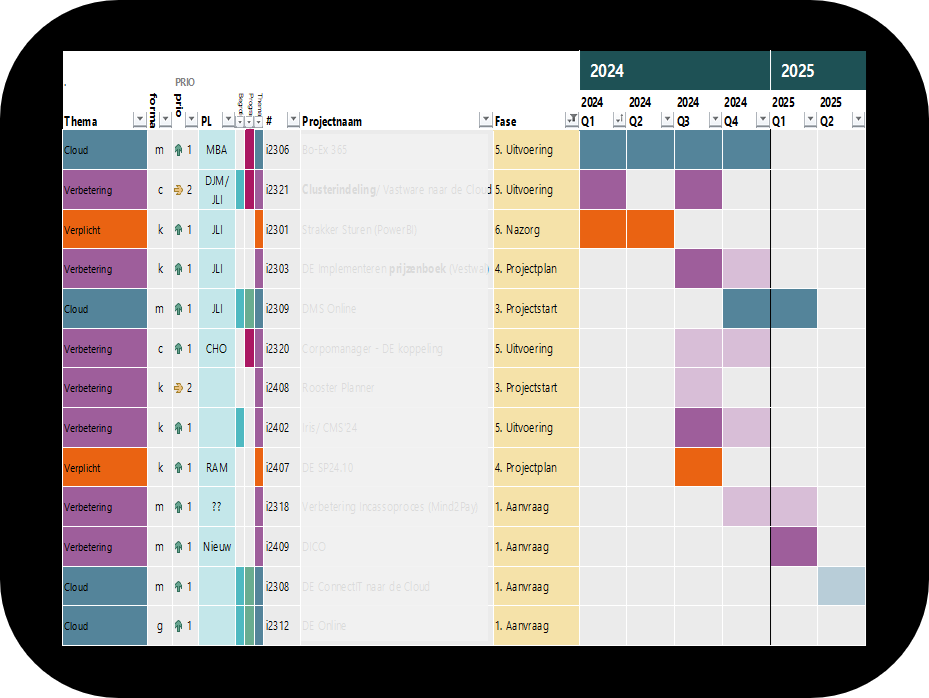Viewport: 929px width, 698px height.
Task: Click the green priority arrow in row i2409
Action: tap(179, 547)
